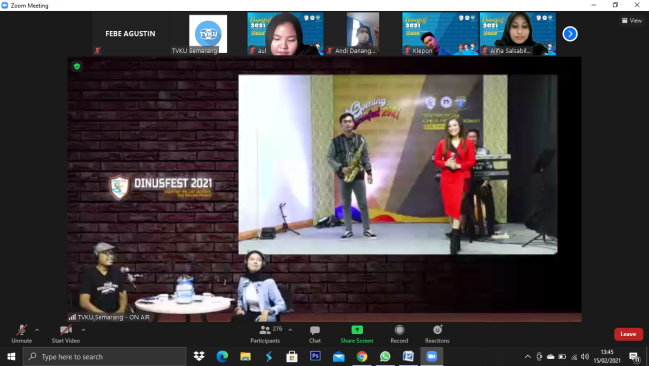Open the Windows Start menu

[11, 356]
